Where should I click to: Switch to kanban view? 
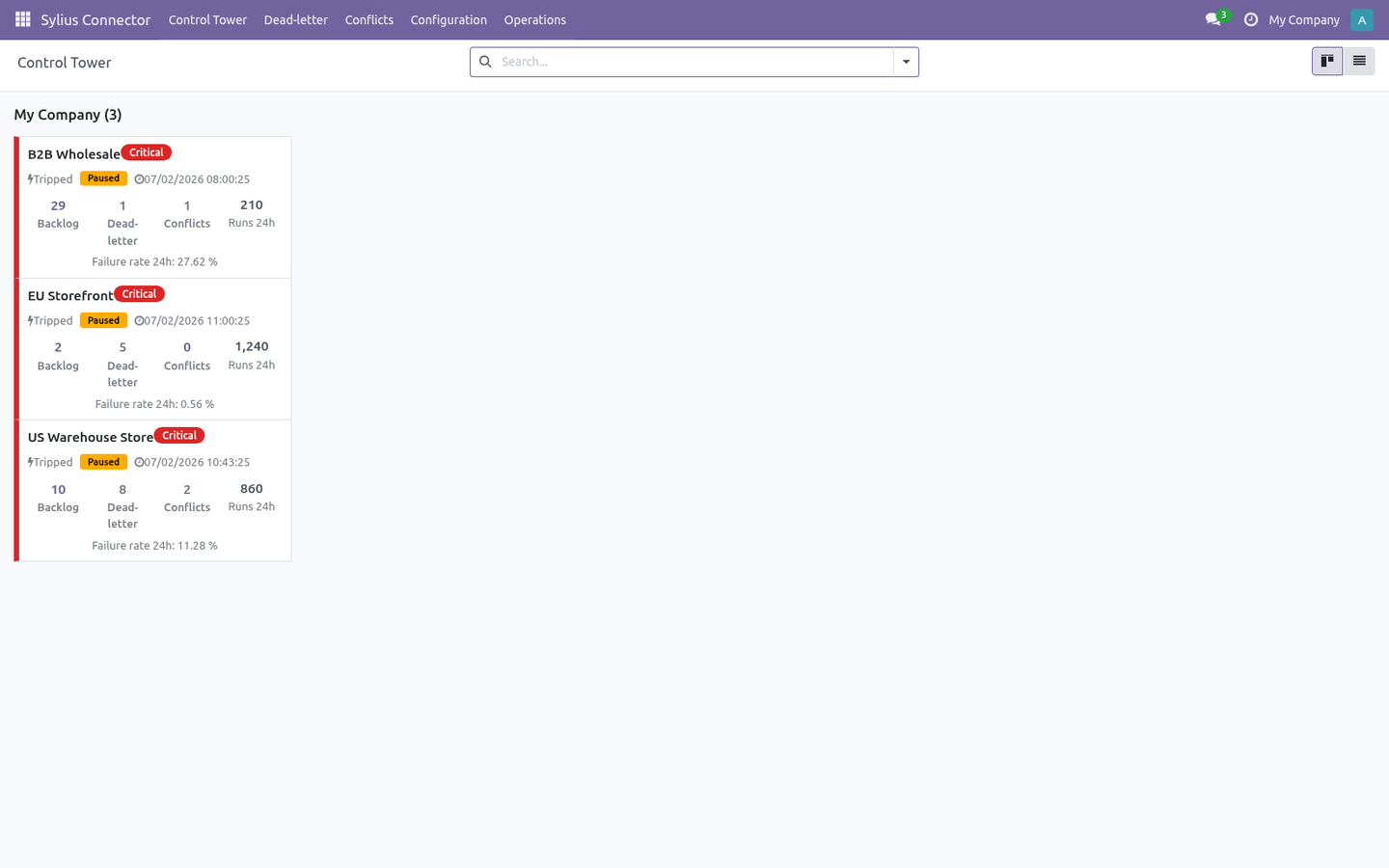coord(1327,62)
